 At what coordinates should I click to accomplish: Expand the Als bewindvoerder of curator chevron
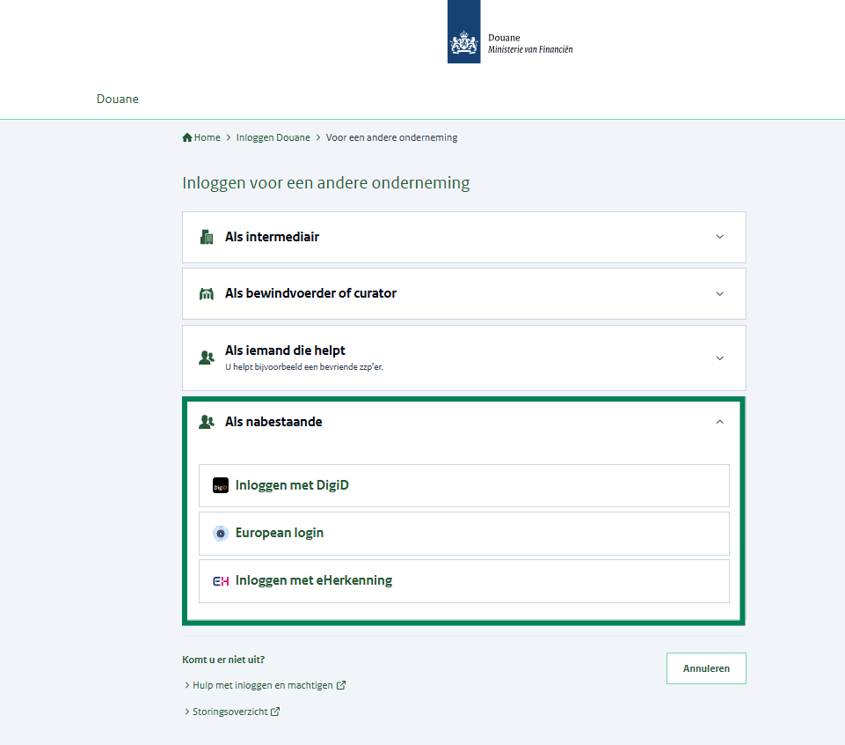719,294
